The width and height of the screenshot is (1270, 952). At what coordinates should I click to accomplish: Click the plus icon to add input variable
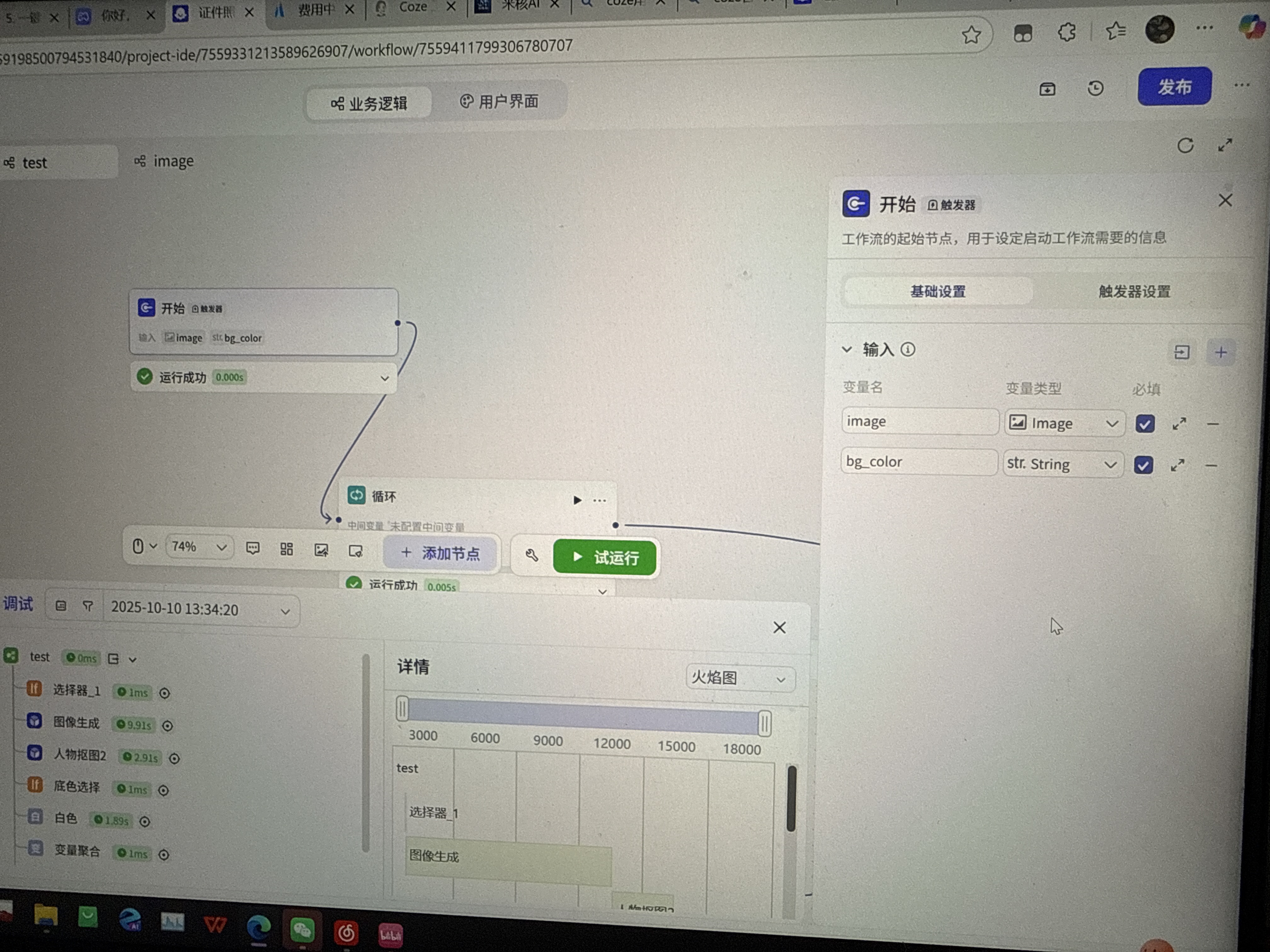[1221, 352]
